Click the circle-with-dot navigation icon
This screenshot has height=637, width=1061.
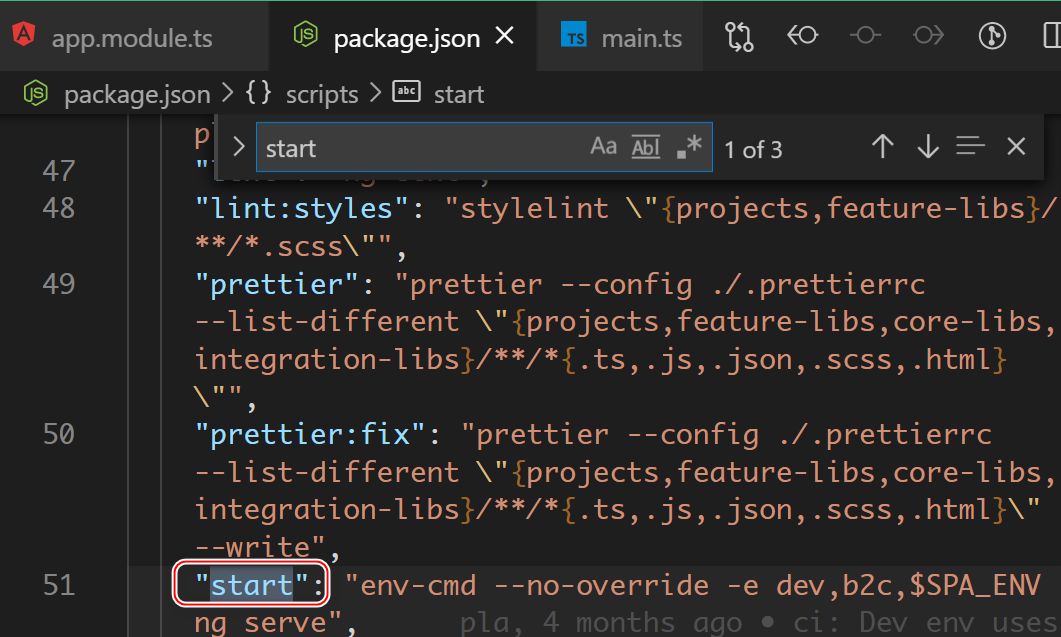(865, 37)
